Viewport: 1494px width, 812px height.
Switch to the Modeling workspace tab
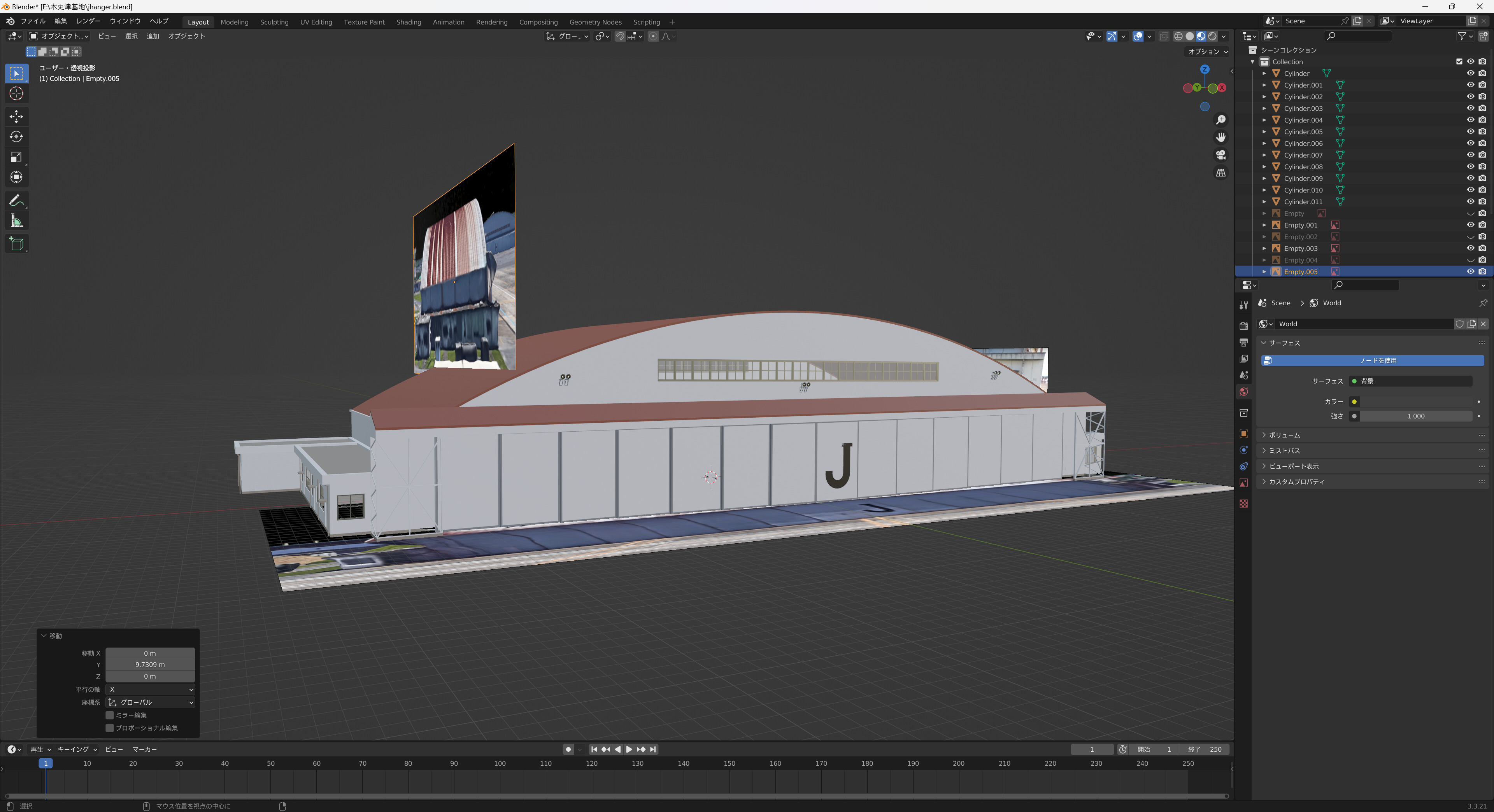(234, 22)
